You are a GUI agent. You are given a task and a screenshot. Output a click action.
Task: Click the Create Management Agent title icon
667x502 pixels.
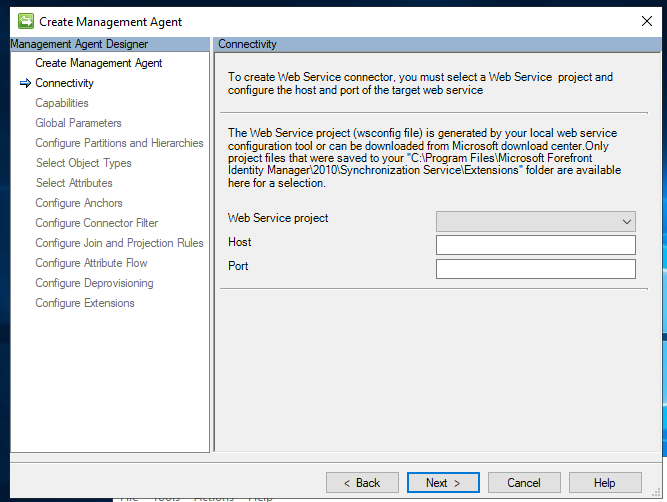point(26,21)
